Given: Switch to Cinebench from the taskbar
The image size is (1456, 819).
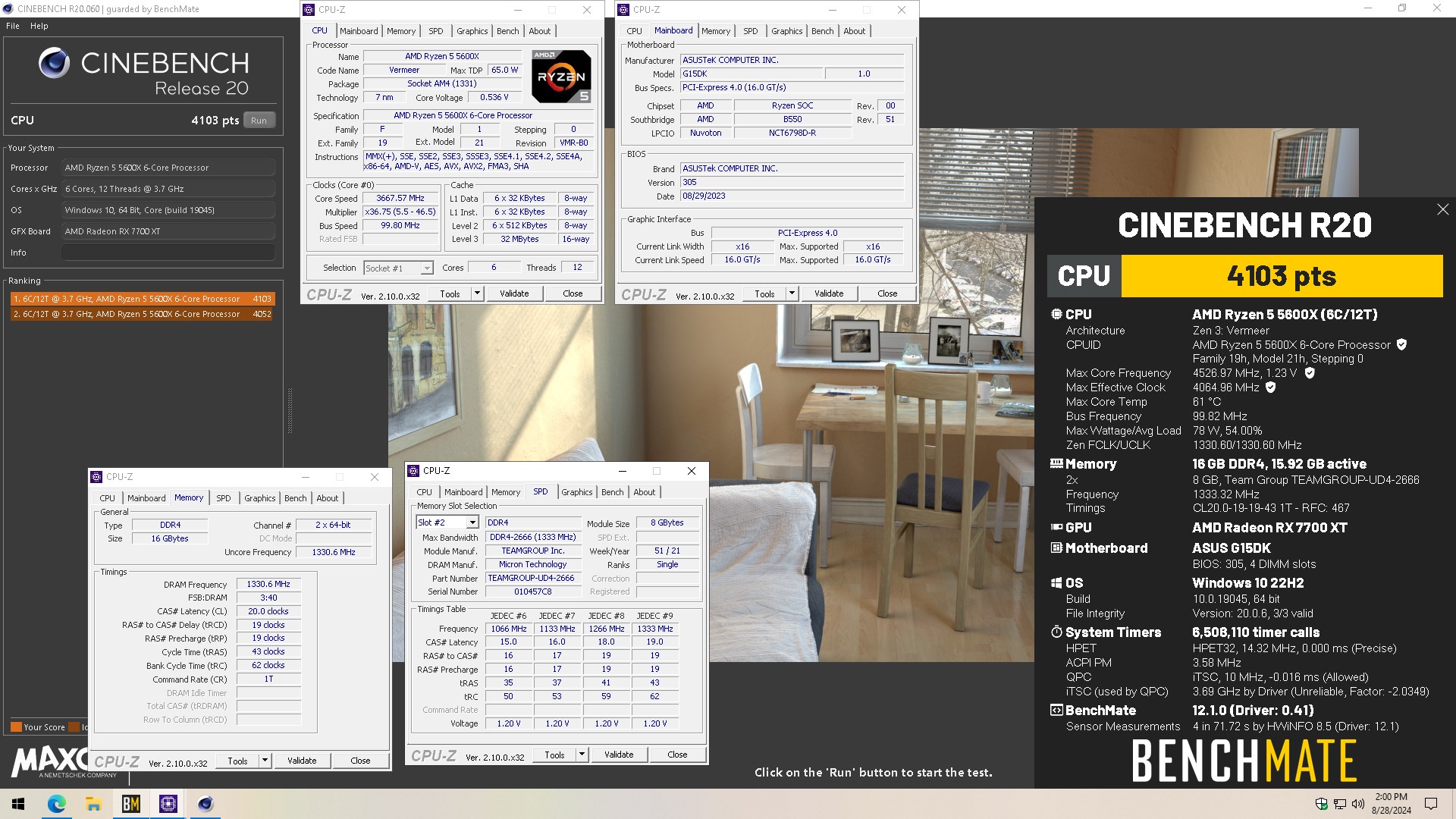Looking at the screenshot, I should click(205, 804).
